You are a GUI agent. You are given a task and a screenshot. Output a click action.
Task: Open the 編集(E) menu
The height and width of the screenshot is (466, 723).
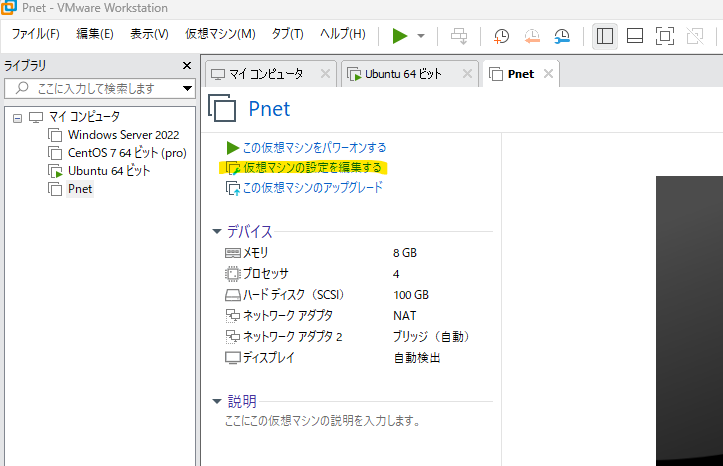pyautogui.click(x=95, y=34)
